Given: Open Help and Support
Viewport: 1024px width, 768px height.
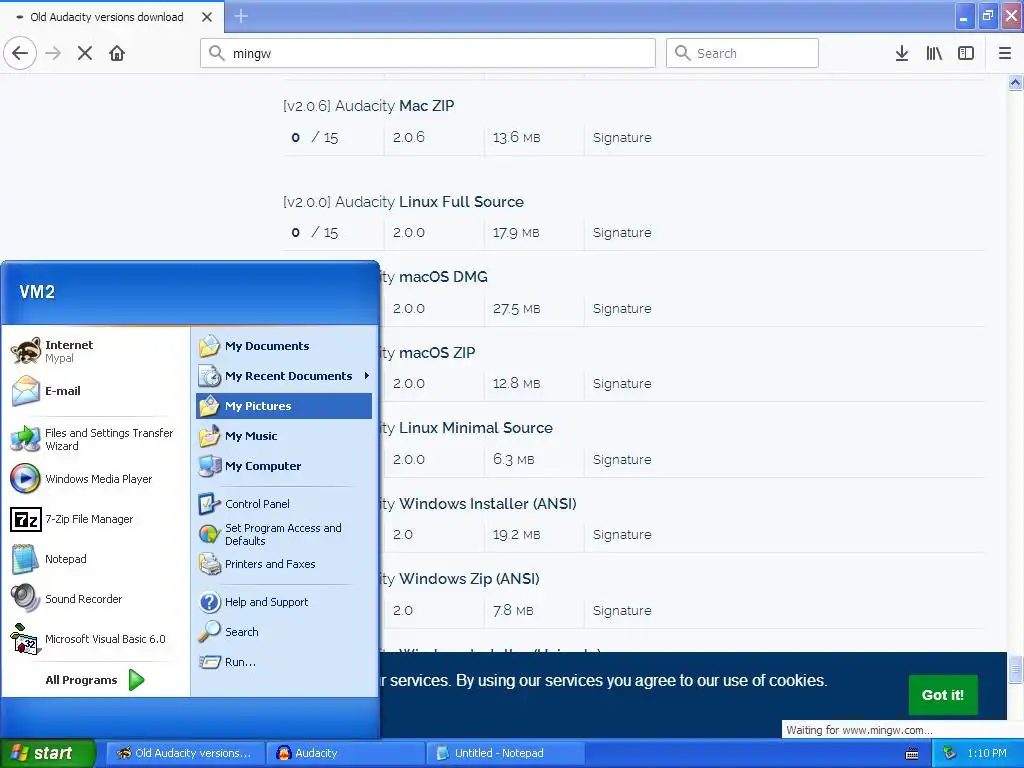Looking at the screenshot, I should (x=284, y=602).
